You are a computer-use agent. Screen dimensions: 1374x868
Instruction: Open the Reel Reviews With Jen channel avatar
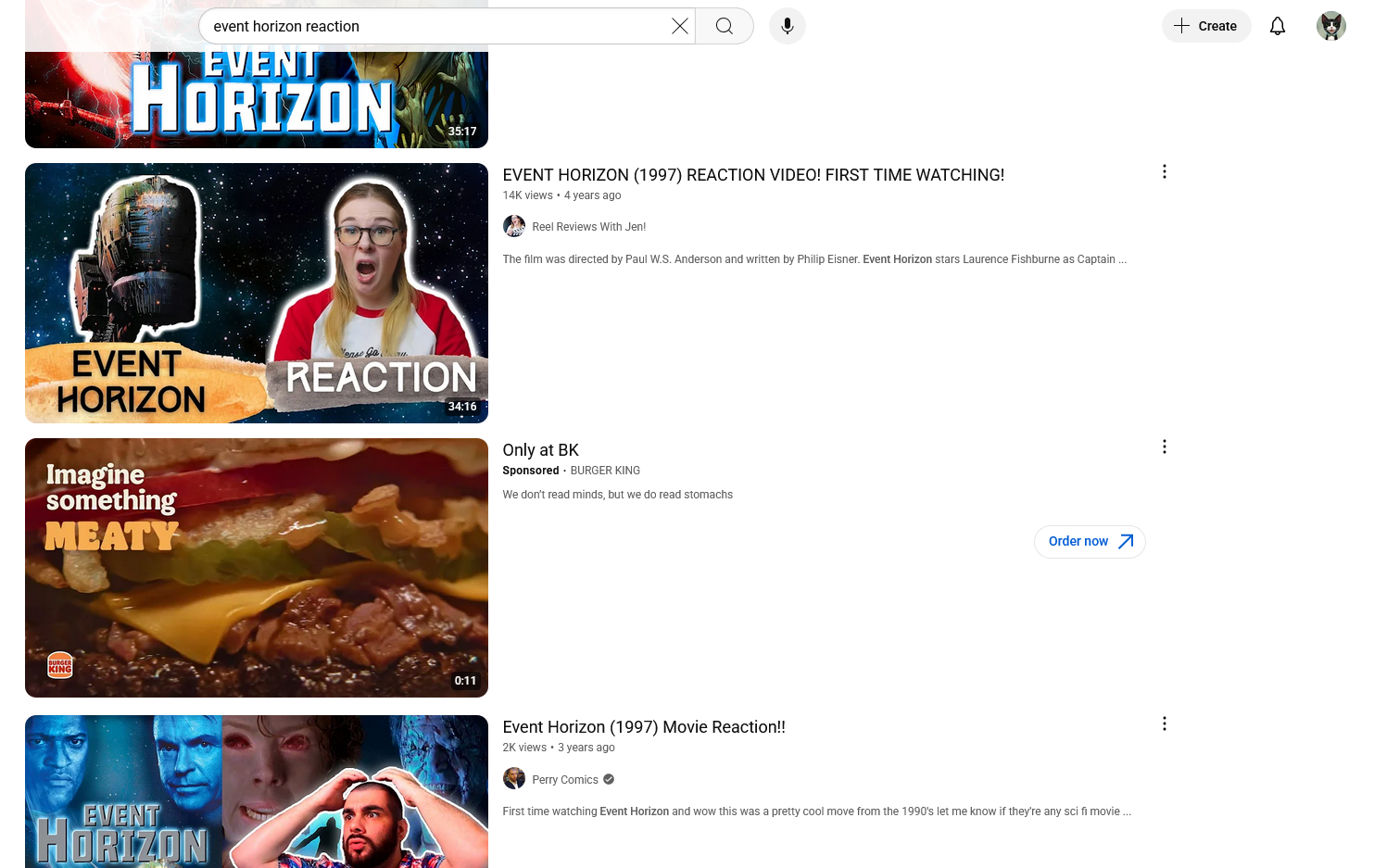(x=514, y=226)
